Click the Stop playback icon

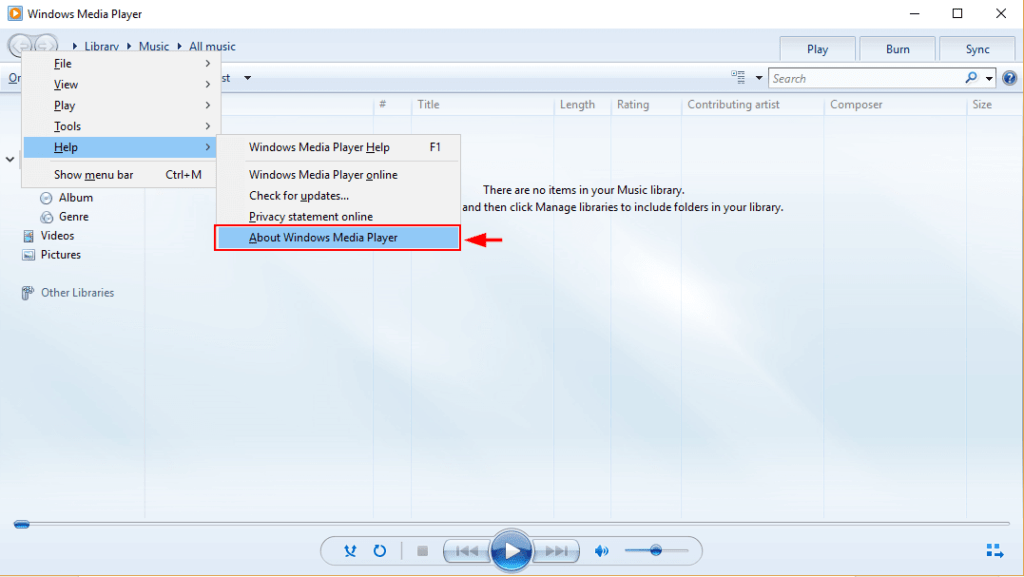coord(421,550)
